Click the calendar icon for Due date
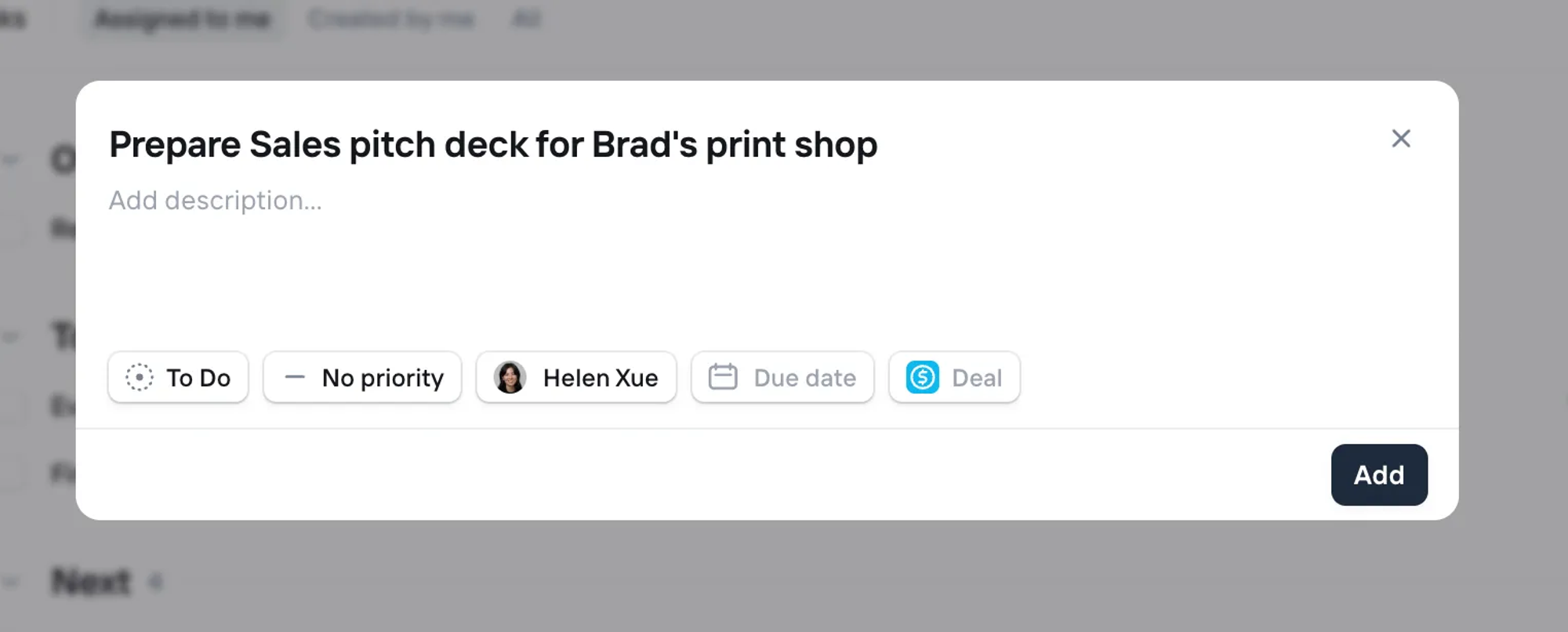 coord(723,377)
